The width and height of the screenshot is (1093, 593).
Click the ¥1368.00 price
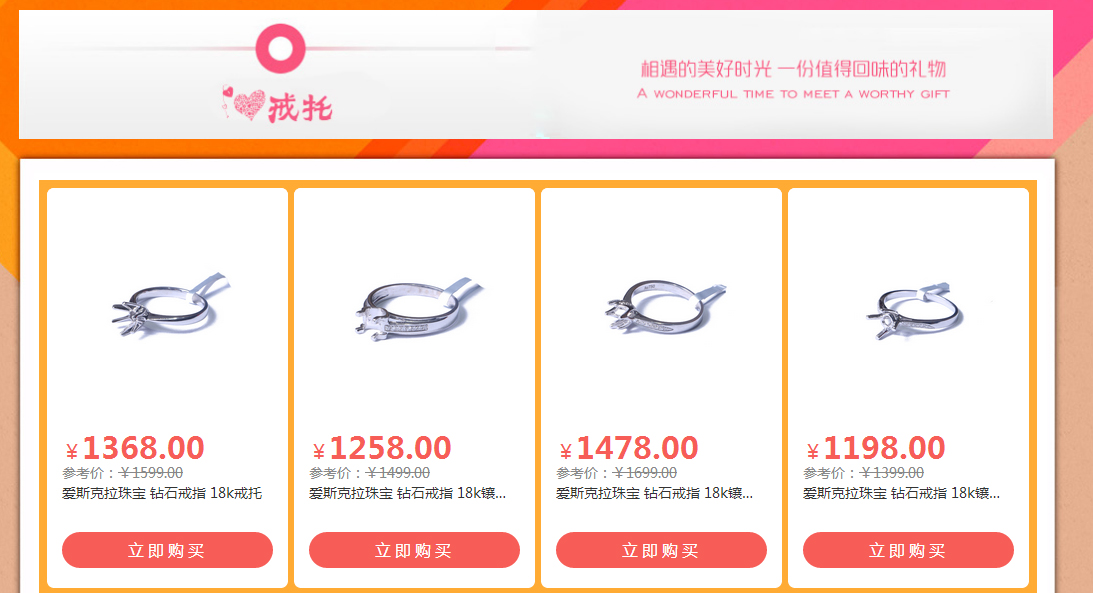(135, 448)
